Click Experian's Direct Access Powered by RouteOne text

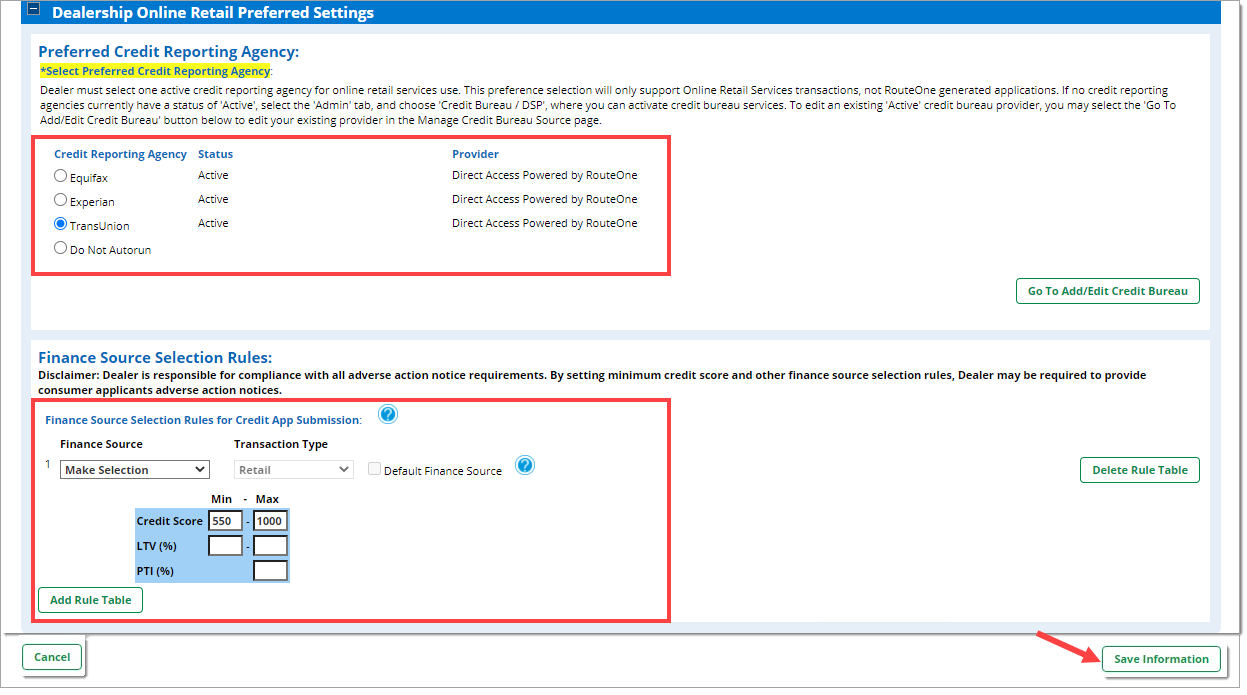(544, 199)
